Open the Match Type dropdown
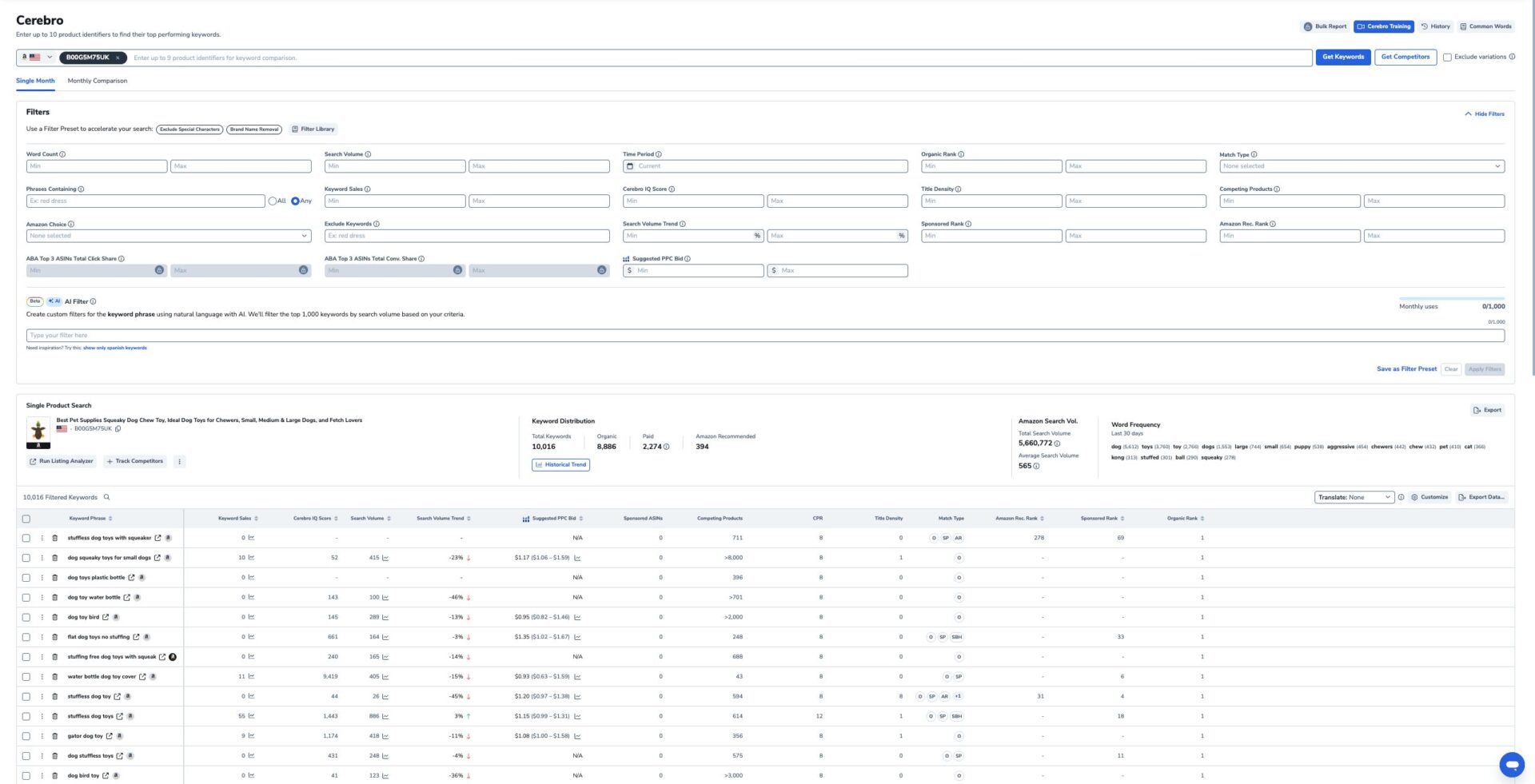Screen dimensions: 1535x784 coord(1361,166)
